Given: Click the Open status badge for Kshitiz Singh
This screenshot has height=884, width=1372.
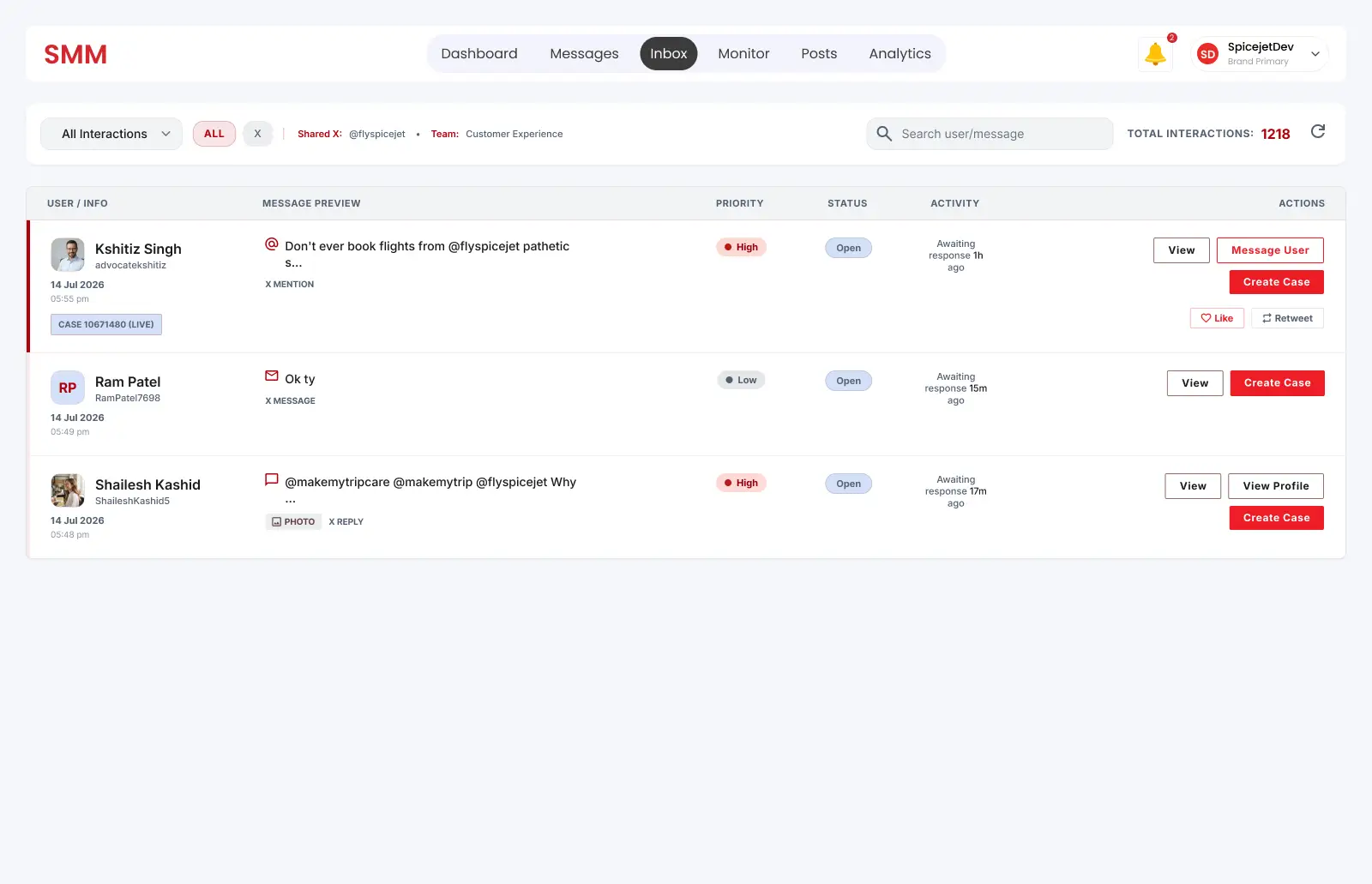Looking at the screenshot, I should tap(849, 248).
